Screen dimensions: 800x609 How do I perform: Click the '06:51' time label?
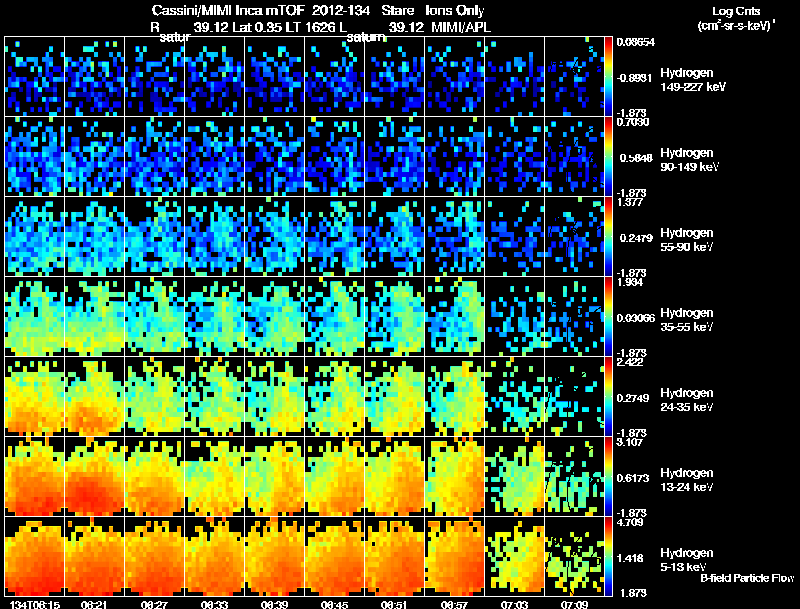click(x=394, y=604)
